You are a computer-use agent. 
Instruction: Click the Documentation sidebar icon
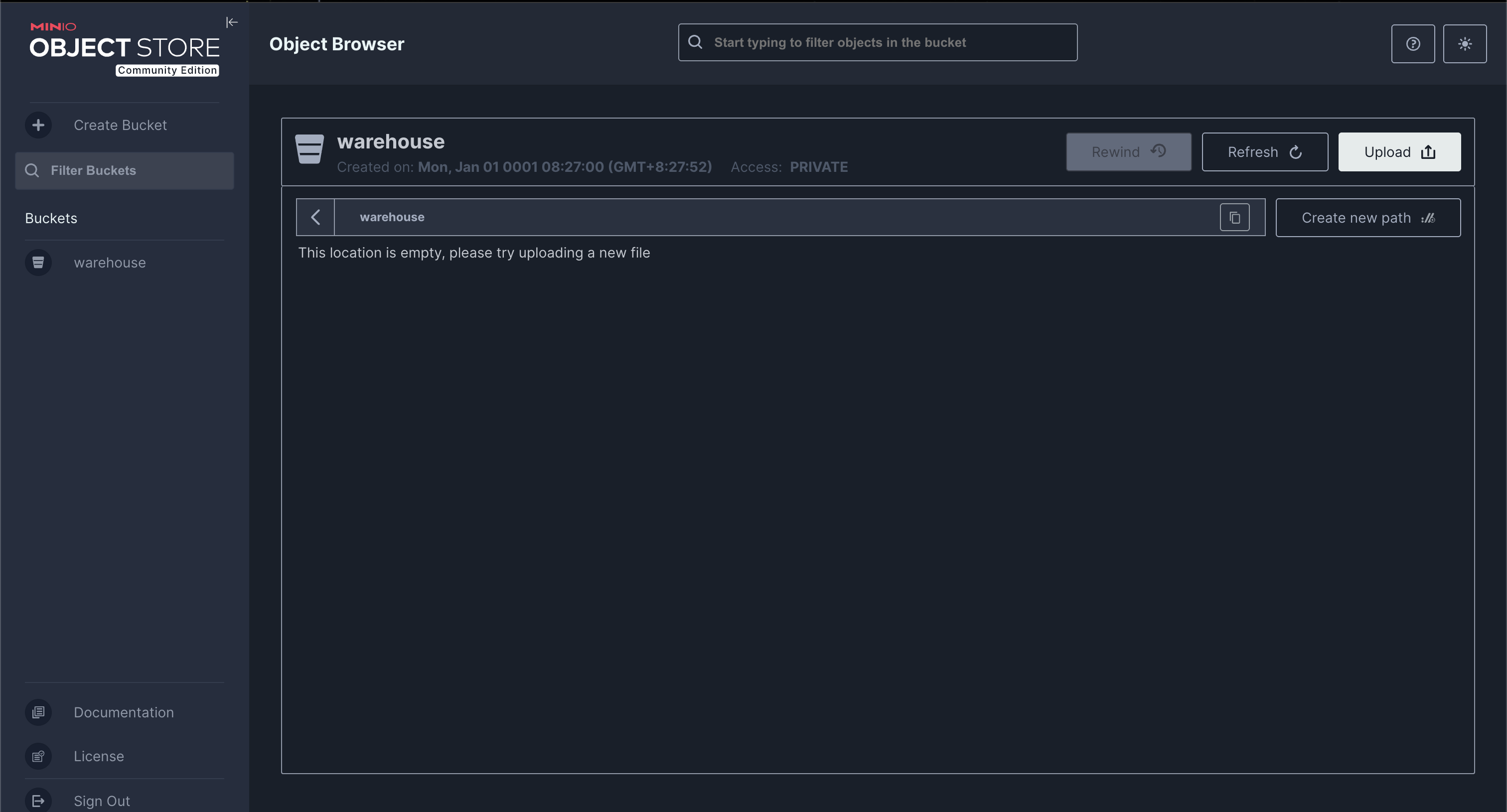pos(38,712)
